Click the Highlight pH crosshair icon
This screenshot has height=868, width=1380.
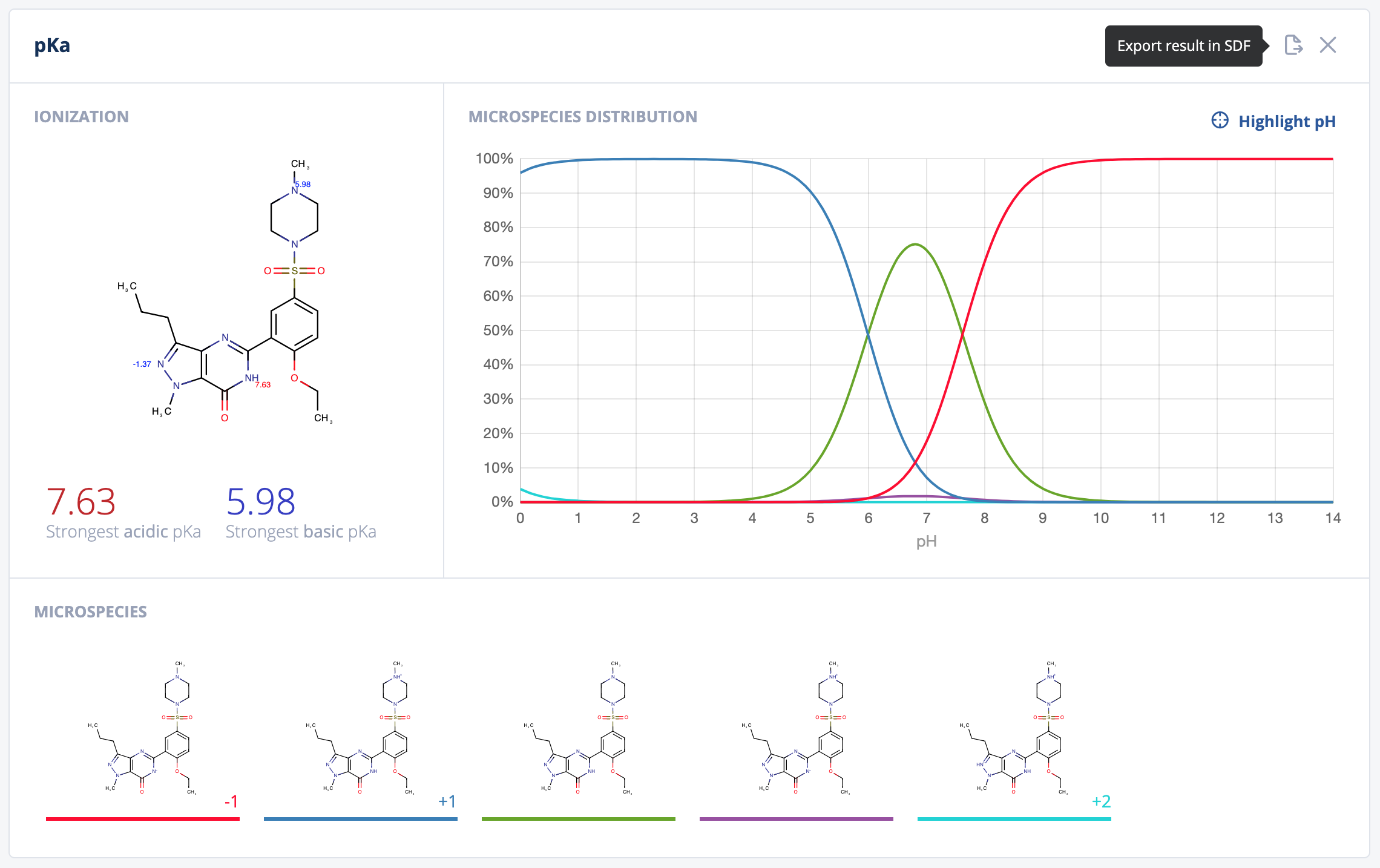[x=1220, y=120]
